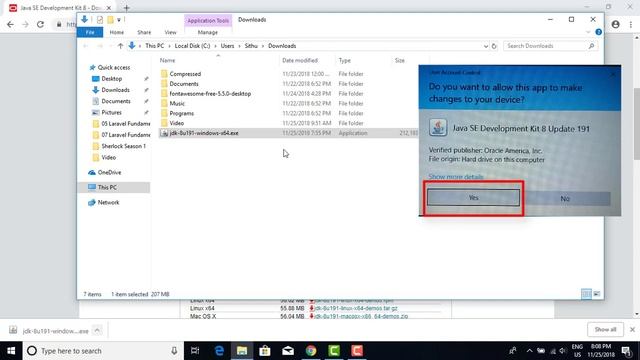Viewport: 640px width, 360px height.
Task: Click Chrome reload page button
Action: (x=40, y=24)
